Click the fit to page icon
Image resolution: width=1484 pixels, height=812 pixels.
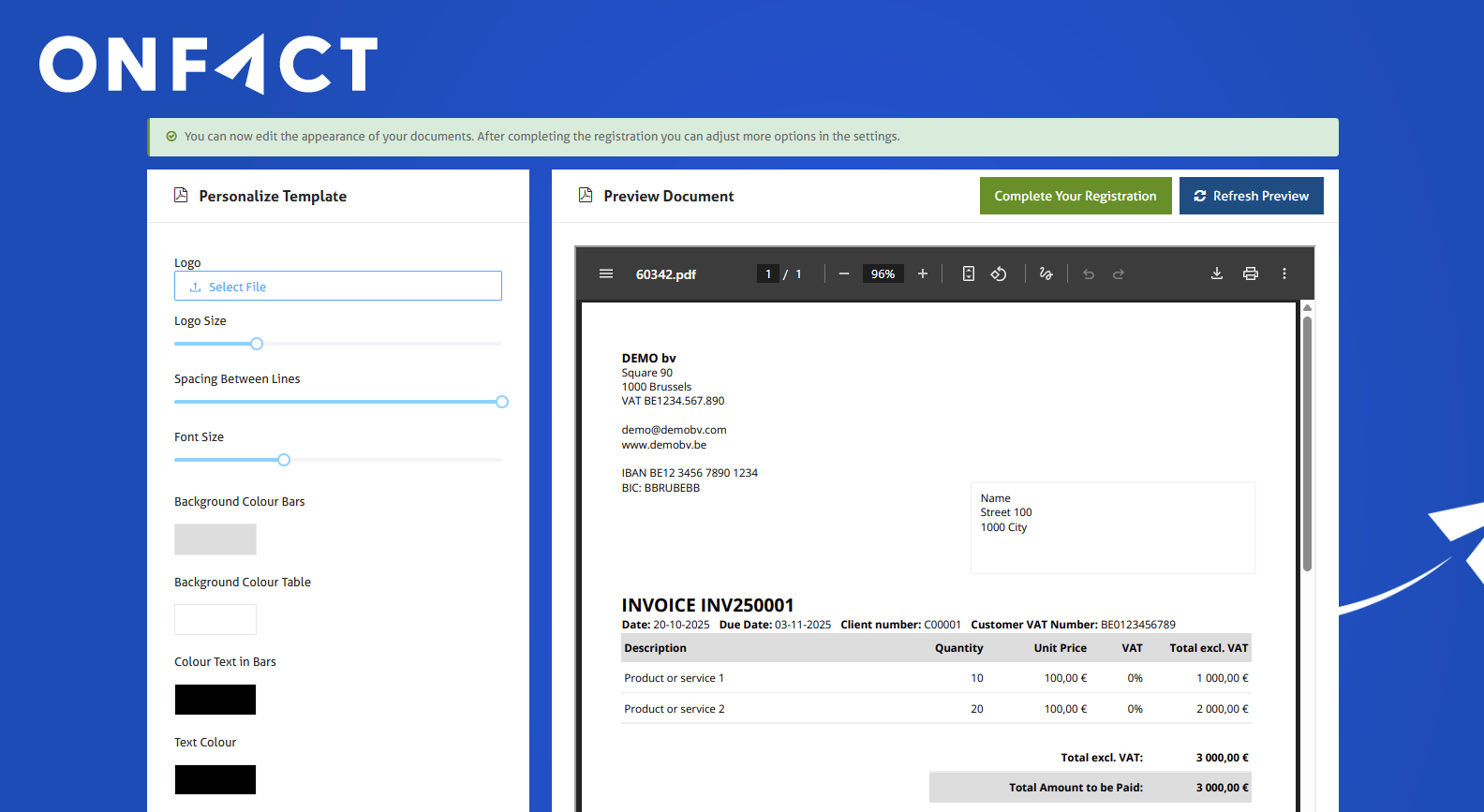coord(969,273)
